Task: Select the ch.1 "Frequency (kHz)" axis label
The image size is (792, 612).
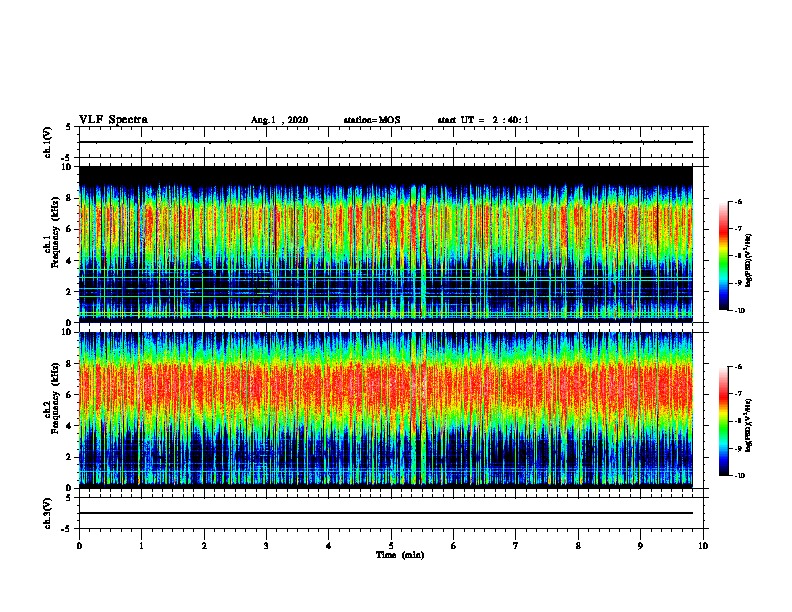Action: (x=55, y=232)
